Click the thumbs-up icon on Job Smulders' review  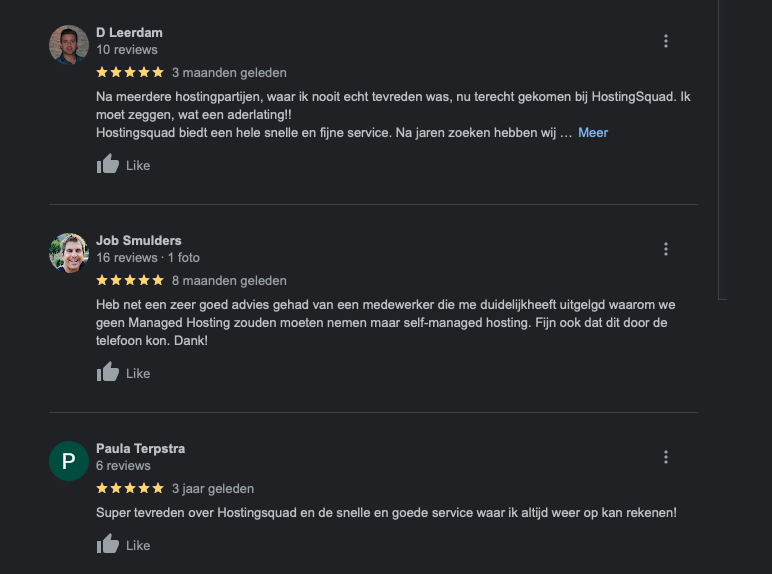108,373
